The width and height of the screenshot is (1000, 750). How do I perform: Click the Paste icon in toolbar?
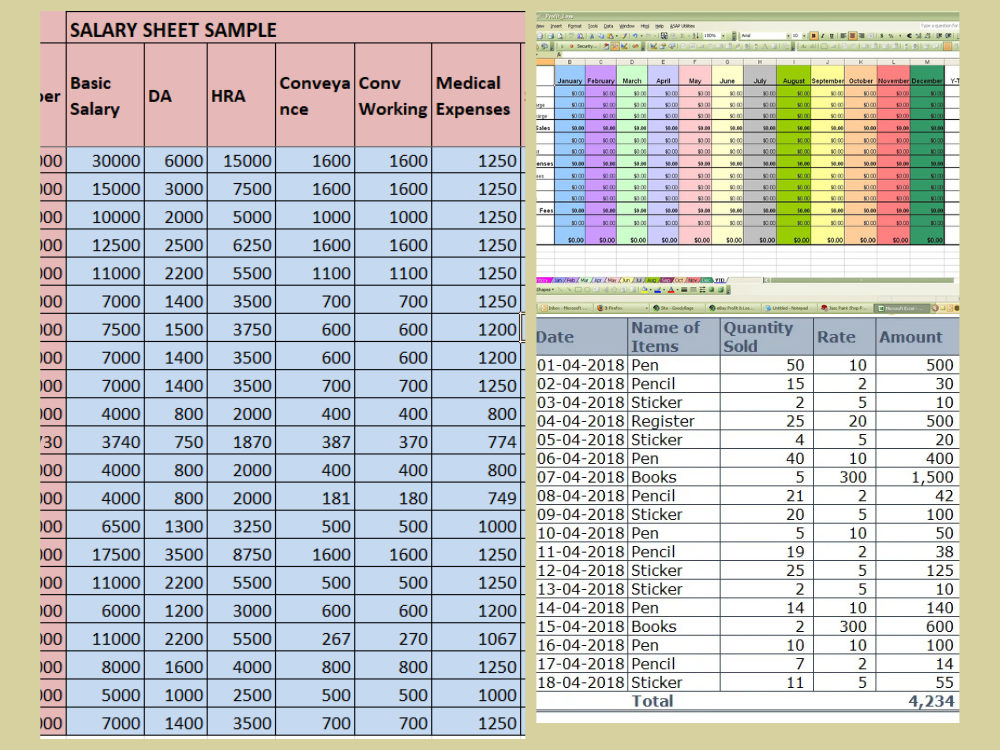[x=610, y=36]
